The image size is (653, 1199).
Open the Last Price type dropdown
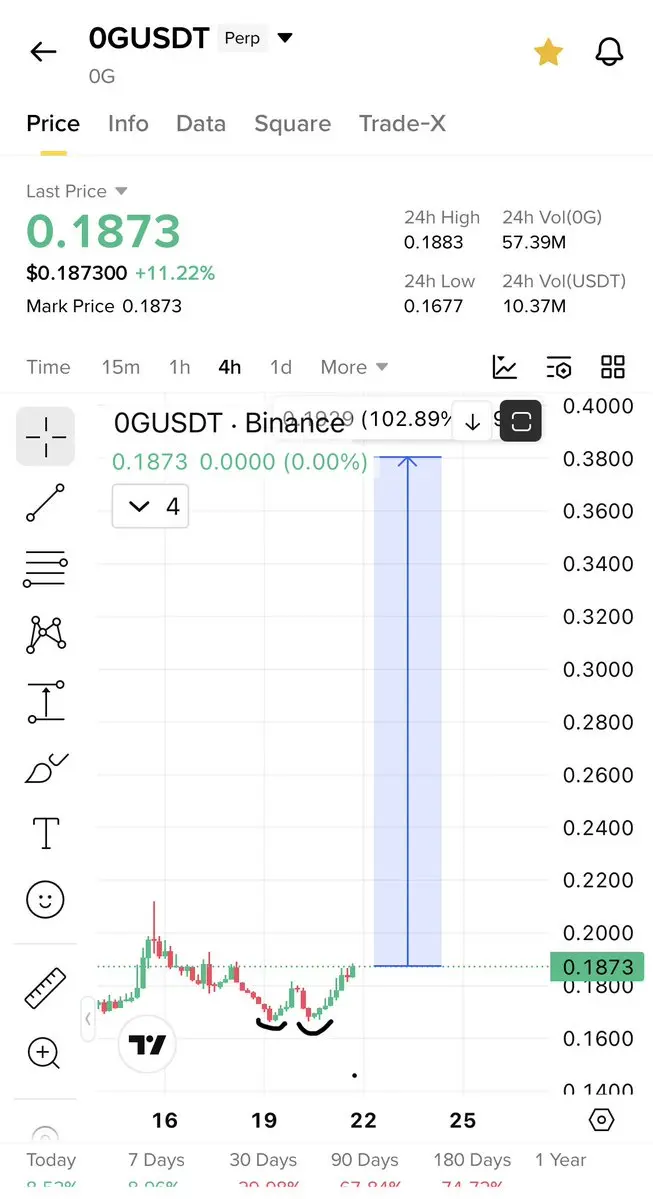tap(76, 191)
